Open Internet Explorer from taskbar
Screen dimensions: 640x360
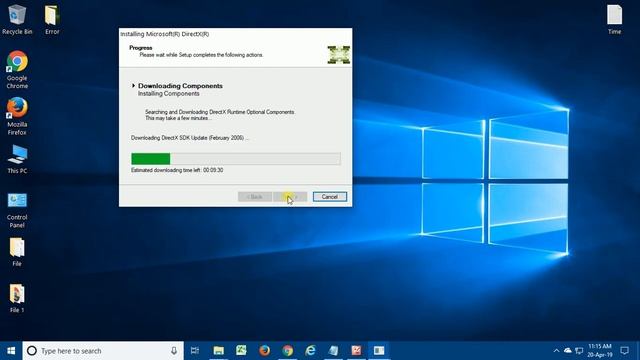point(310,351)
